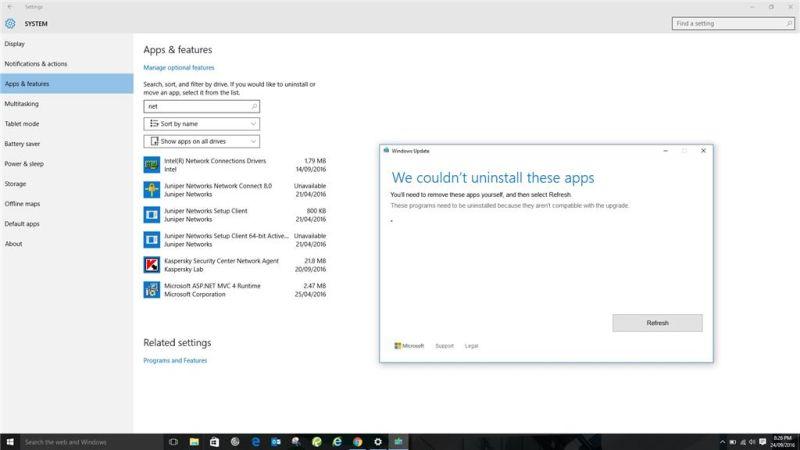Select Display in the settings sidebar
This screenshot has height=450, width=800.
[66, 44]
